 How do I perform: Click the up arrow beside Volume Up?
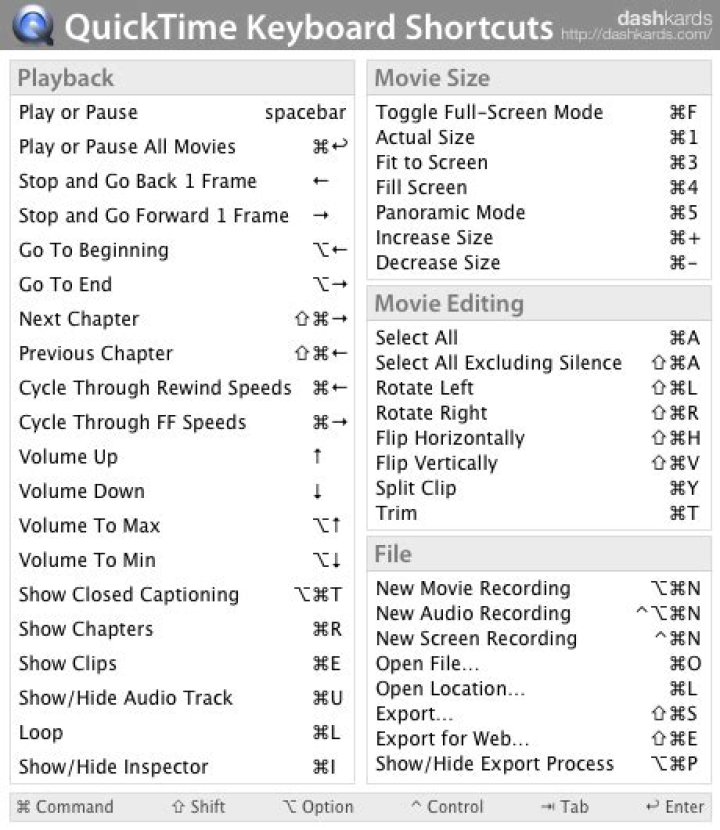click(317, 457)
